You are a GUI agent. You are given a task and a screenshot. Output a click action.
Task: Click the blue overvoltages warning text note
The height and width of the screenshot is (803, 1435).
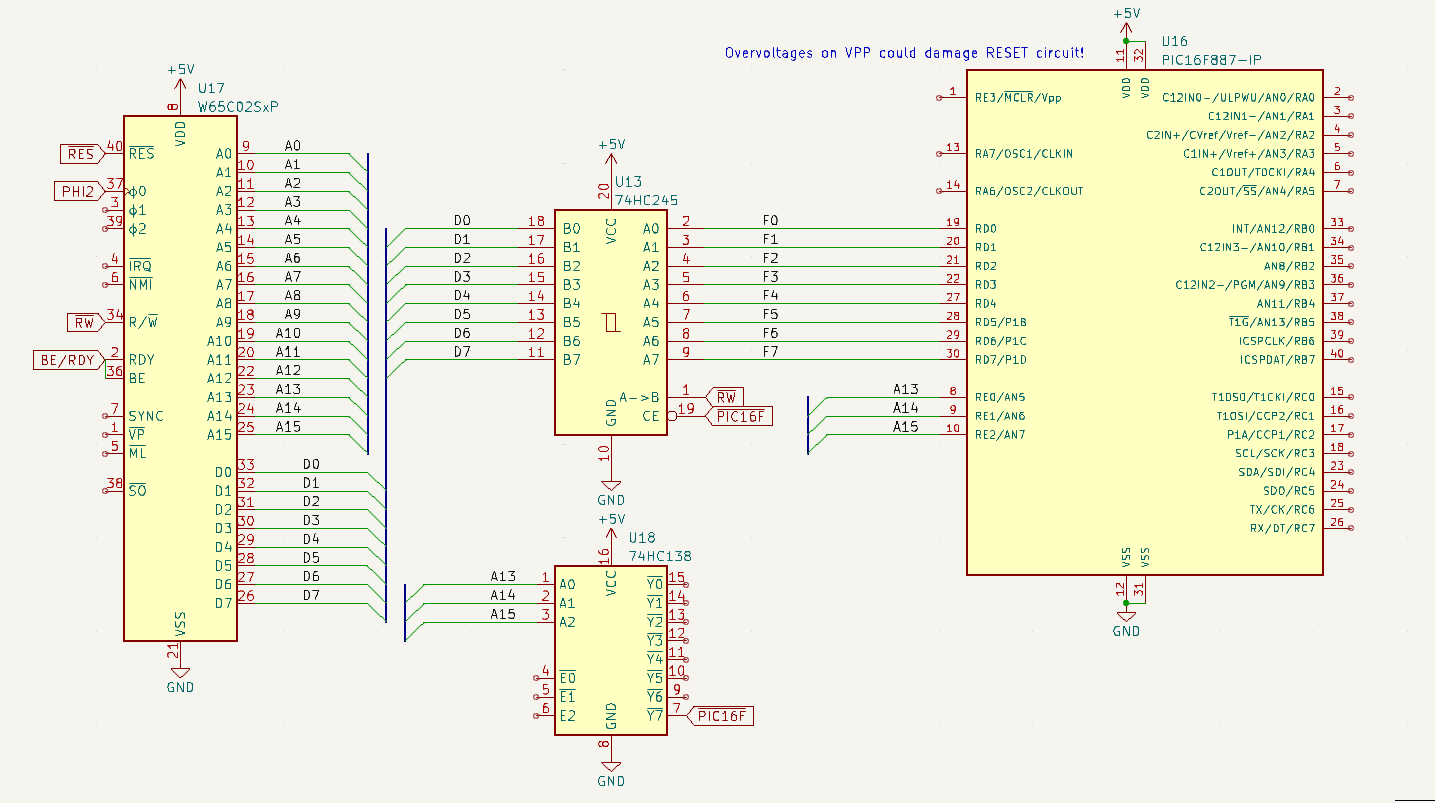coord(904,52)
